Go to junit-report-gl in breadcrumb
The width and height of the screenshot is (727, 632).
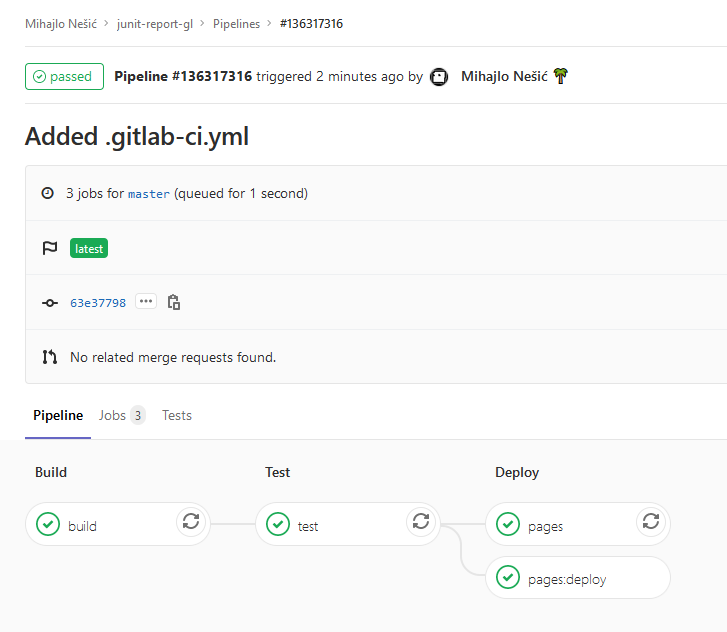(x=154, y=24)
